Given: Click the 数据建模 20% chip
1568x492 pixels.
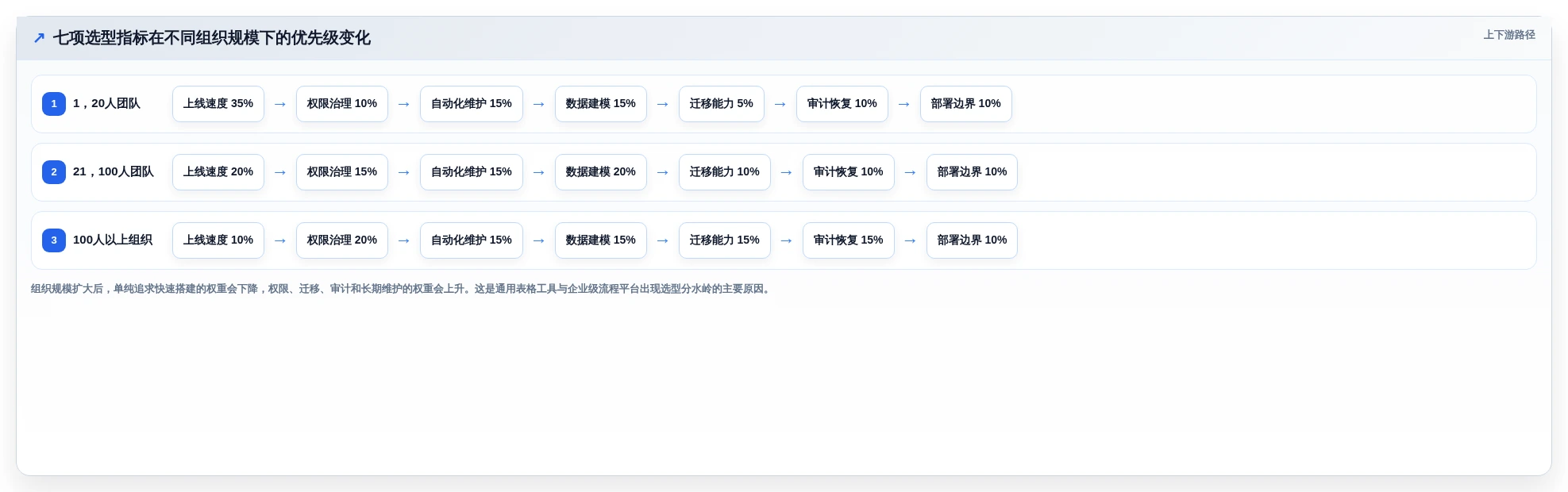Looking at the screenshot, I should (x=601, y=172).
